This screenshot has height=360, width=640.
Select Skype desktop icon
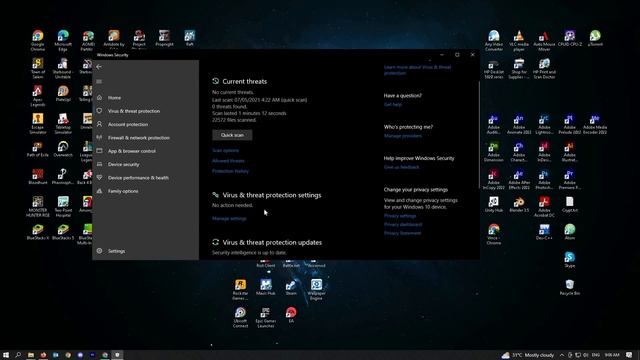click(x=570, y=260)
